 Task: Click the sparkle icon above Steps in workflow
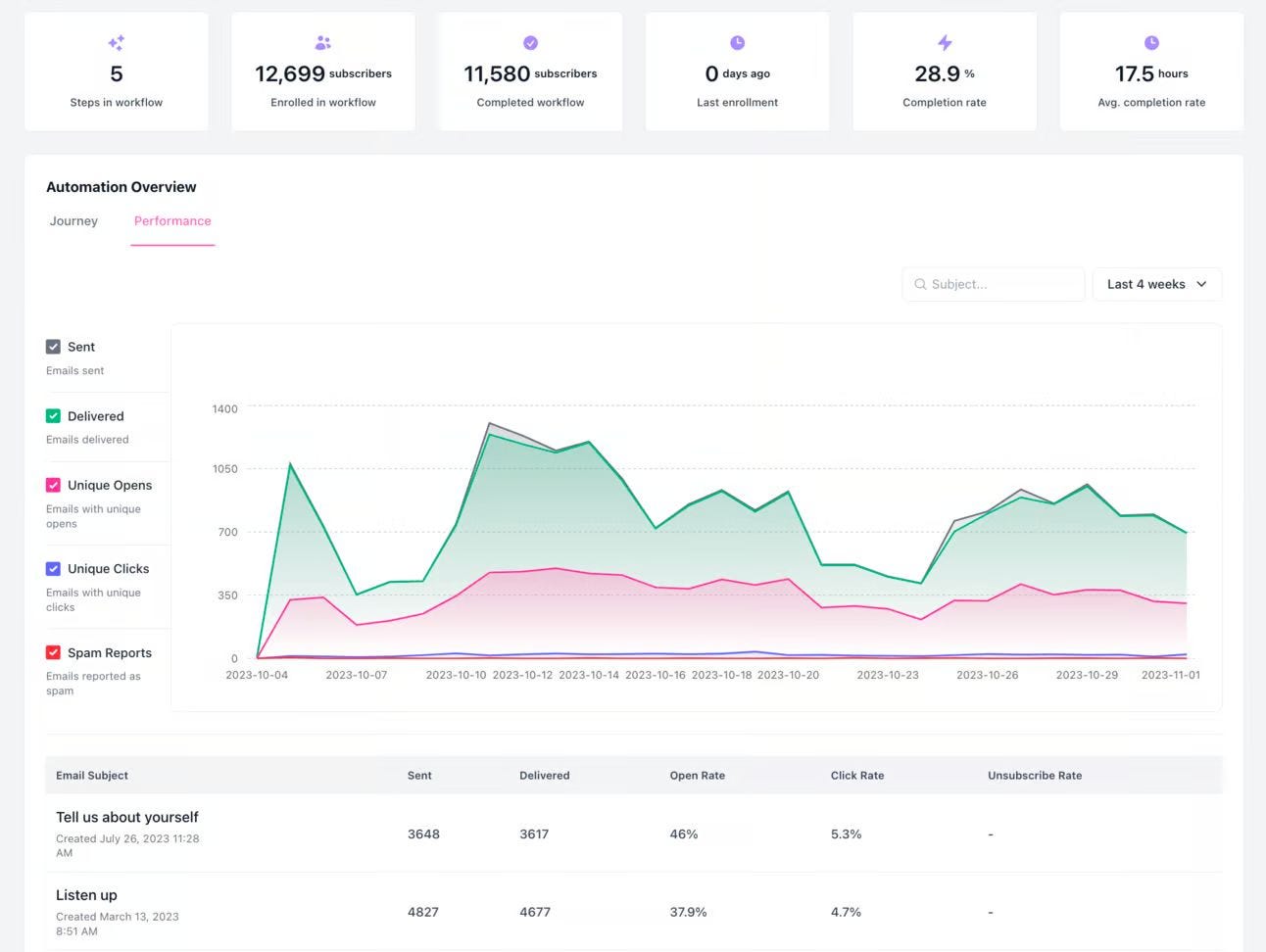(116, 42)
